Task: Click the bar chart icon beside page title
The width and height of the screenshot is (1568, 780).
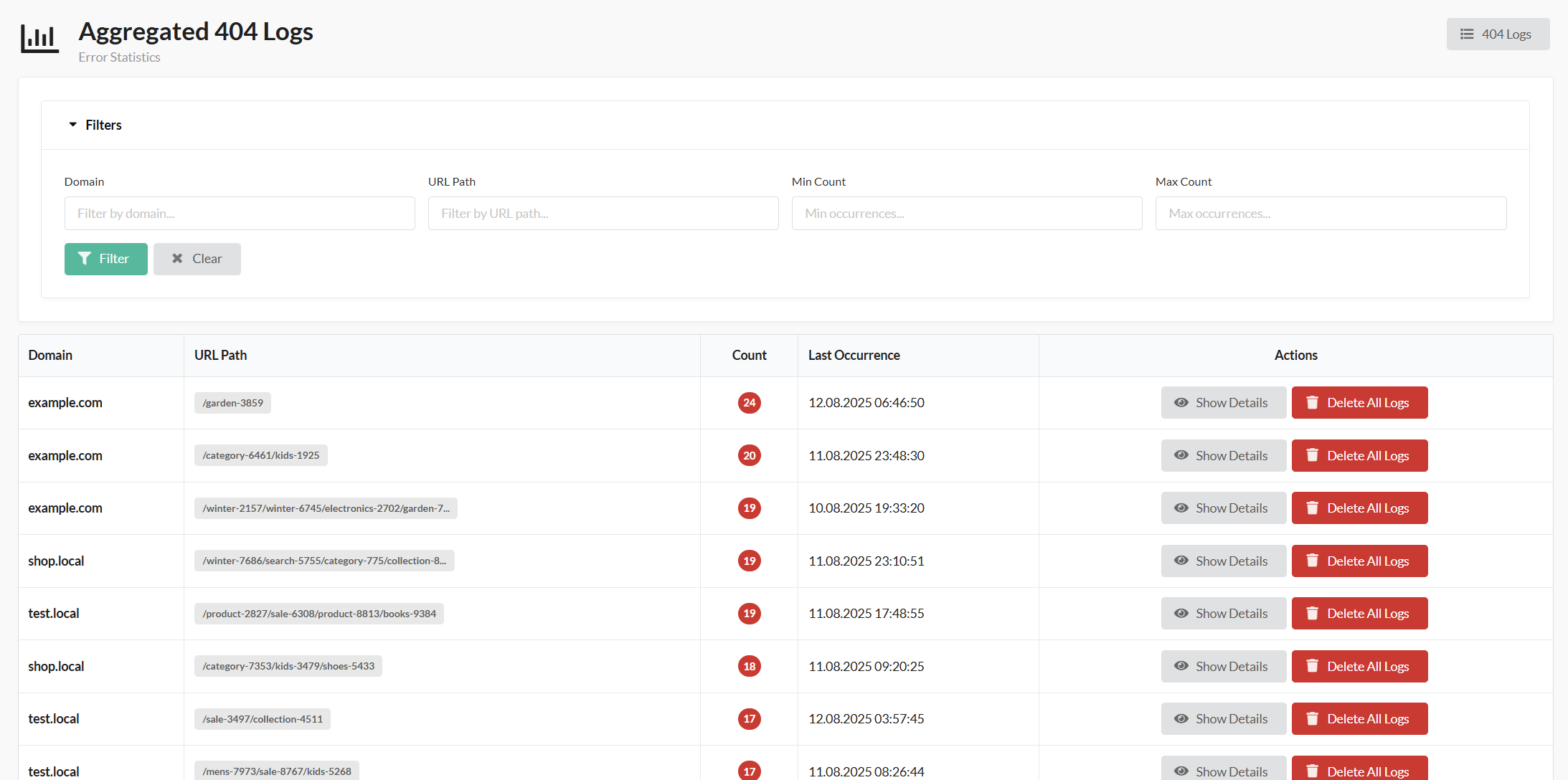Action: [39, 38]
